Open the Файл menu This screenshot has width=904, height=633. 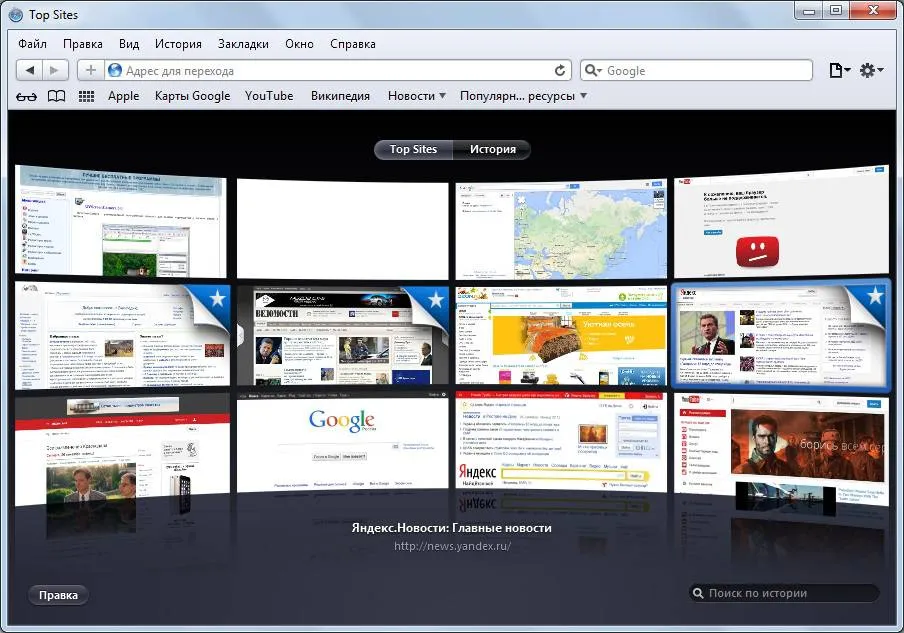coord(32,44)
